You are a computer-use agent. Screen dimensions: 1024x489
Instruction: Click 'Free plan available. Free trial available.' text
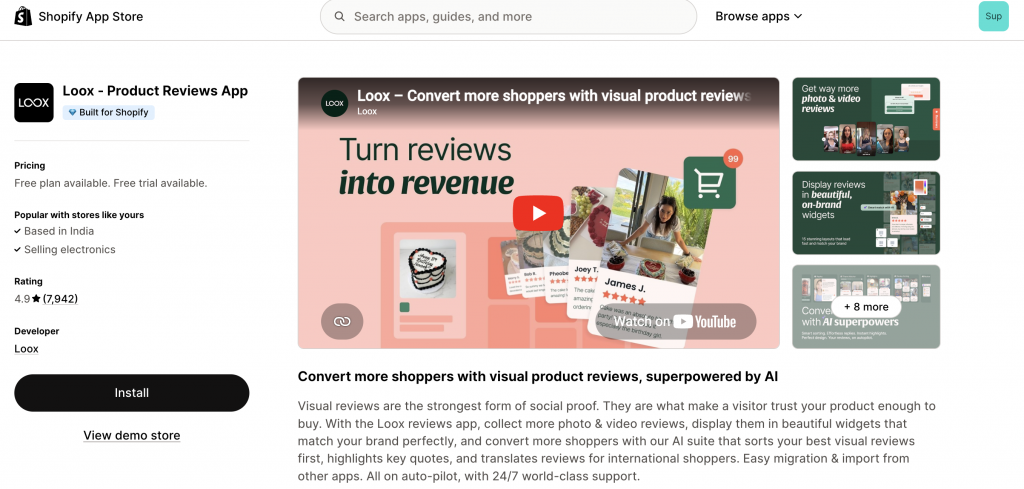tap(111, 183)
